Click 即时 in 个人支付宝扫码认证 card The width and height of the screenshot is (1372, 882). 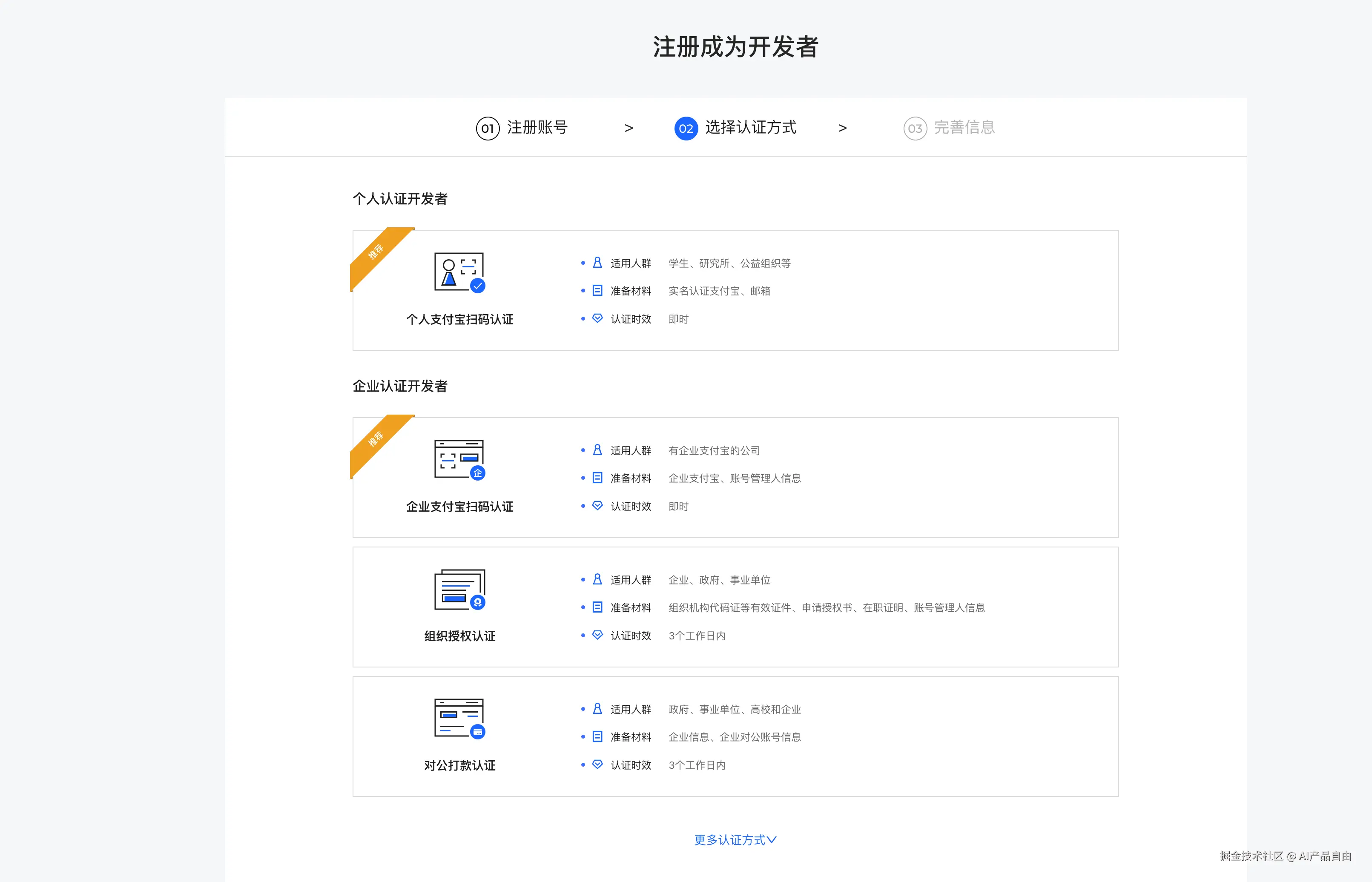(678, 319)
